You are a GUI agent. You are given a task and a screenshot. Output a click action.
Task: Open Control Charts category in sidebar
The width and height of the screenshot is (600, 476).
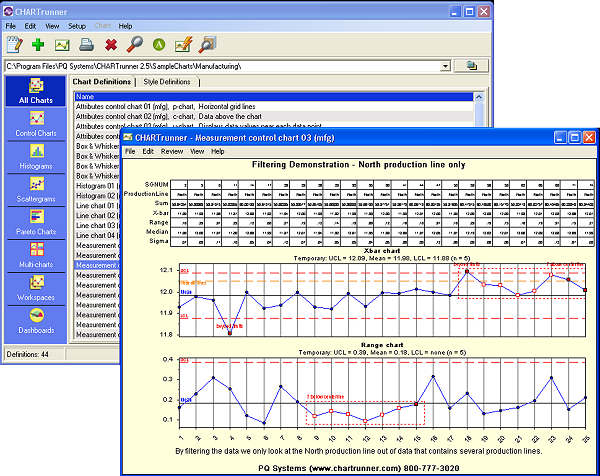36,124
